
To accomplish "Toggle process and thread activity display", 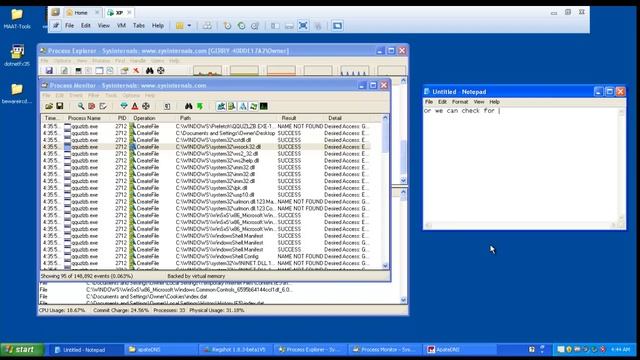I will [x=253, y=106].
